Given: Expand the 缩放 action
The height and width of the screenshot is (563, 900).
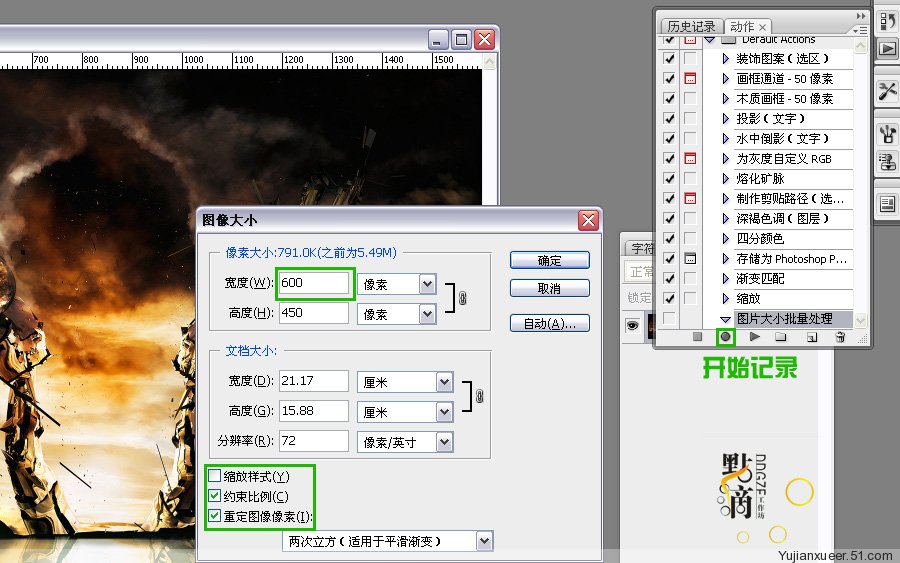Looking at the screenshot, I should pyautogui.click(x=726, y=298).
